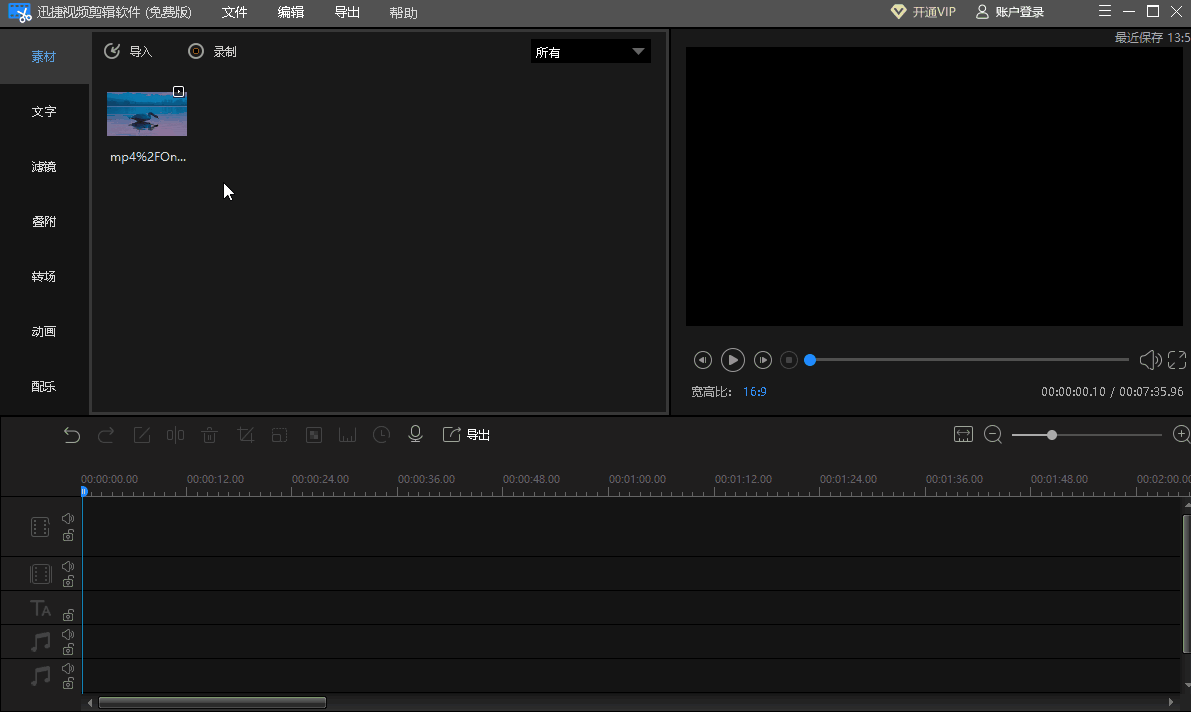The width and height of the screenshot is (1191, 712).
Task: Click the 开通VIP button
Action: [923, 11]
